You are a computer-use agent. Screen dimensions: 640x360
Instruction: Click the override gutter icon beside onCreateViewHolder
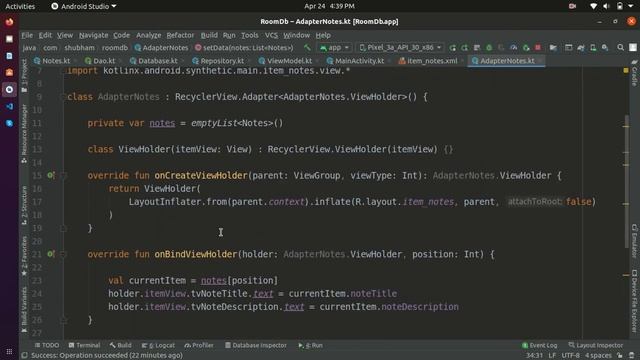click(x=50, y=175)
